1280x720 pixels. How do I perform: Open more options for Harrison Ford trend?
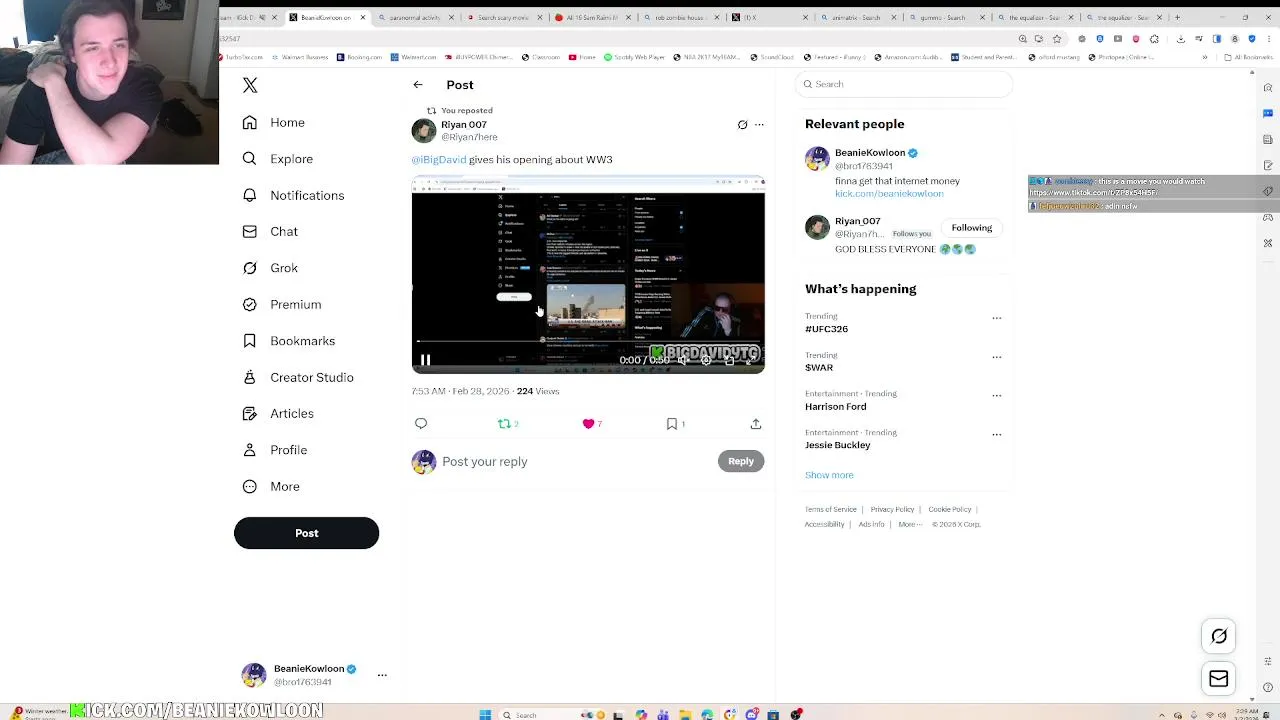tap(997, 395)
